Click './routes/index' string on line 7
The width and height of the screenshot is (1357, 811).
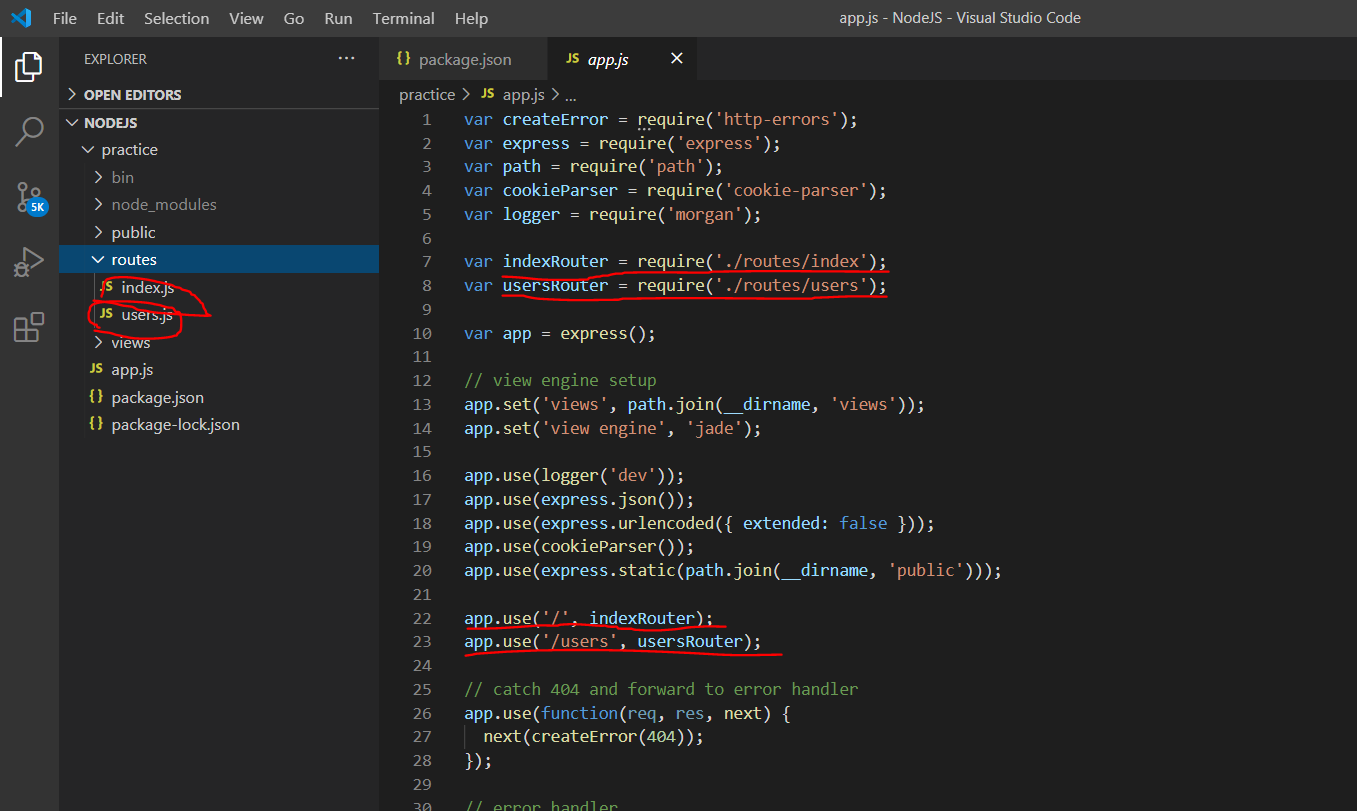tap(791, 262)
